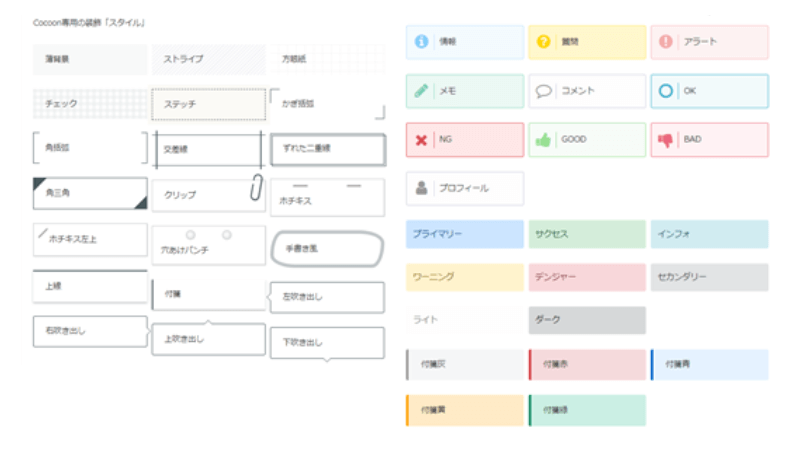Click the 手書き風 hand-drawn style box
Image resolution: width=800 pixels, height=450 pixels.
pyautogui.click(x=326, y=247)
